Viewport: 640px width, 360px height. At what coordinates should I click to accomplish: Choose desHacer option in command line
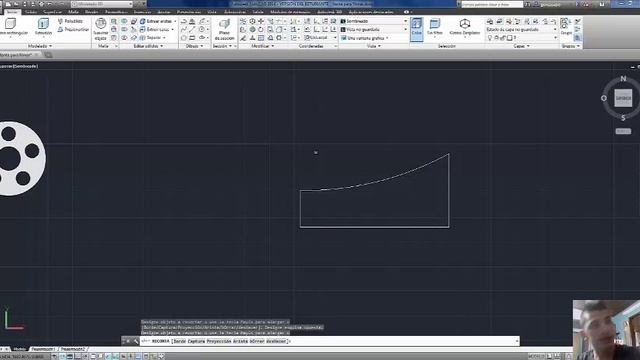277,341
